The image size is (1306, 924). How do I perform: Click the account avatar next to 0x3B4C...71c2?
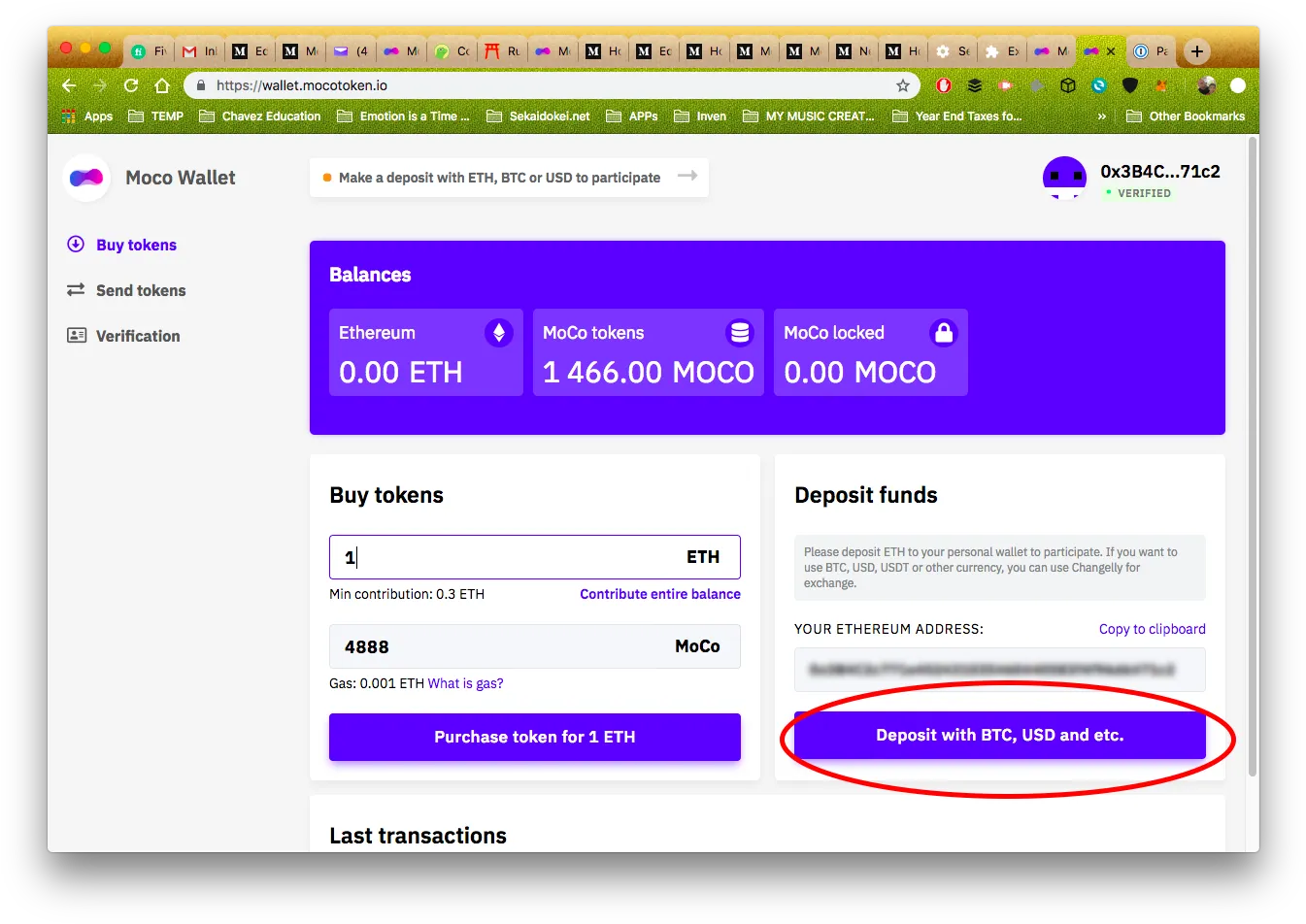click(x=1064, y=178)
